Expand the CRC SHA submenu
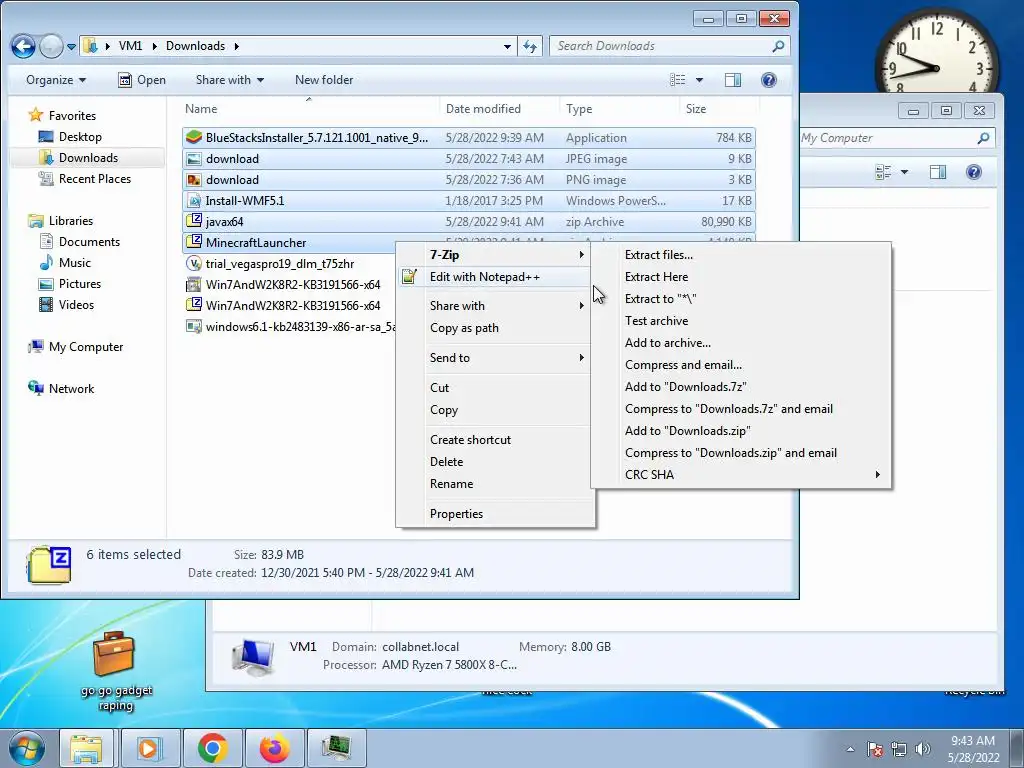Screen dimensions: 1024x768 pyautogui.click(x=741, y=475)
